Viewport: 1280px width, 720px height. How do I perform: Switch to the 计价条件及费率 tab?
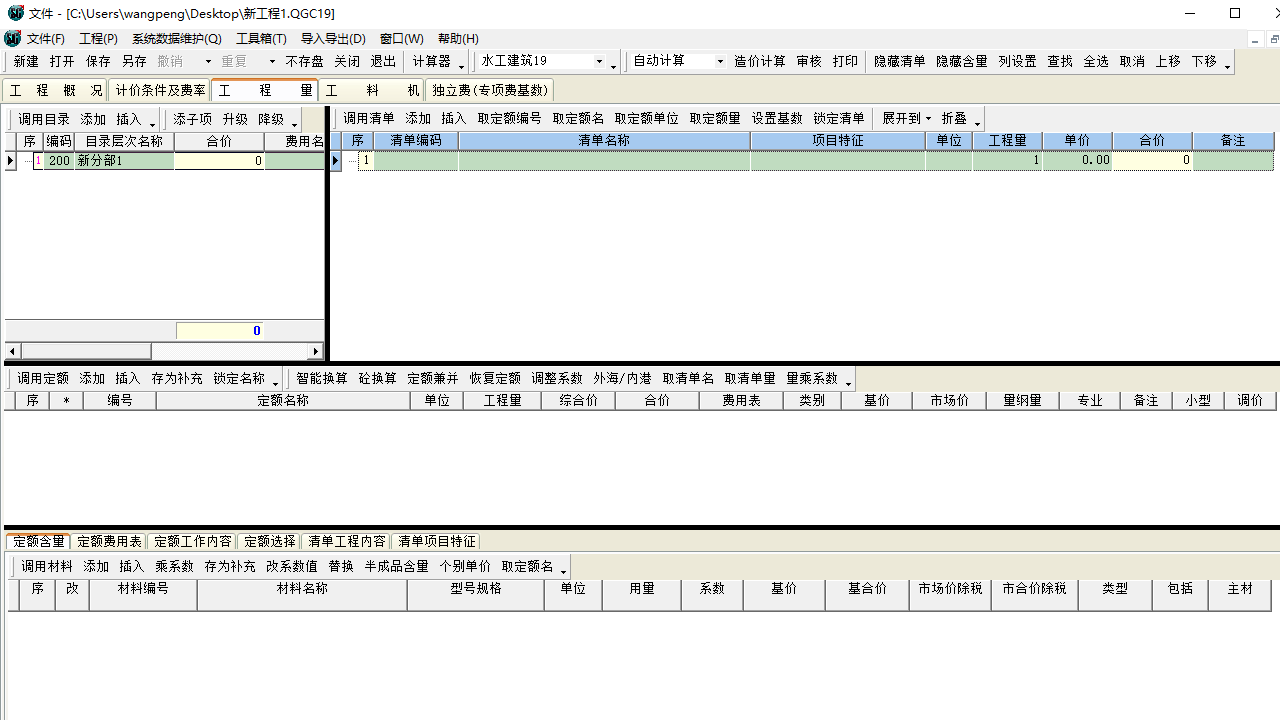[160, 90]
